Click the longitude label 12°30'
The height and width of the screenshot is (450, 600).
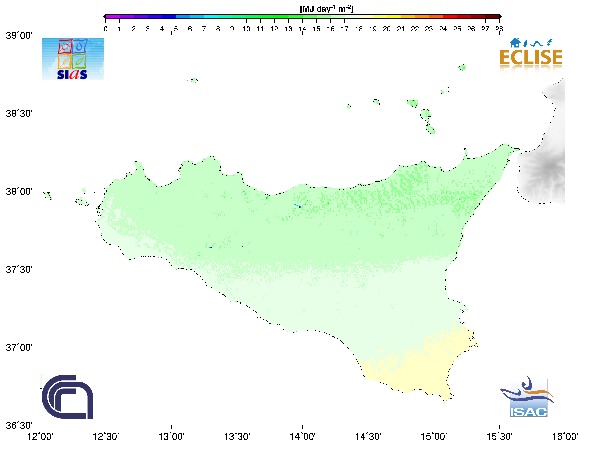(x=106, y=436)
